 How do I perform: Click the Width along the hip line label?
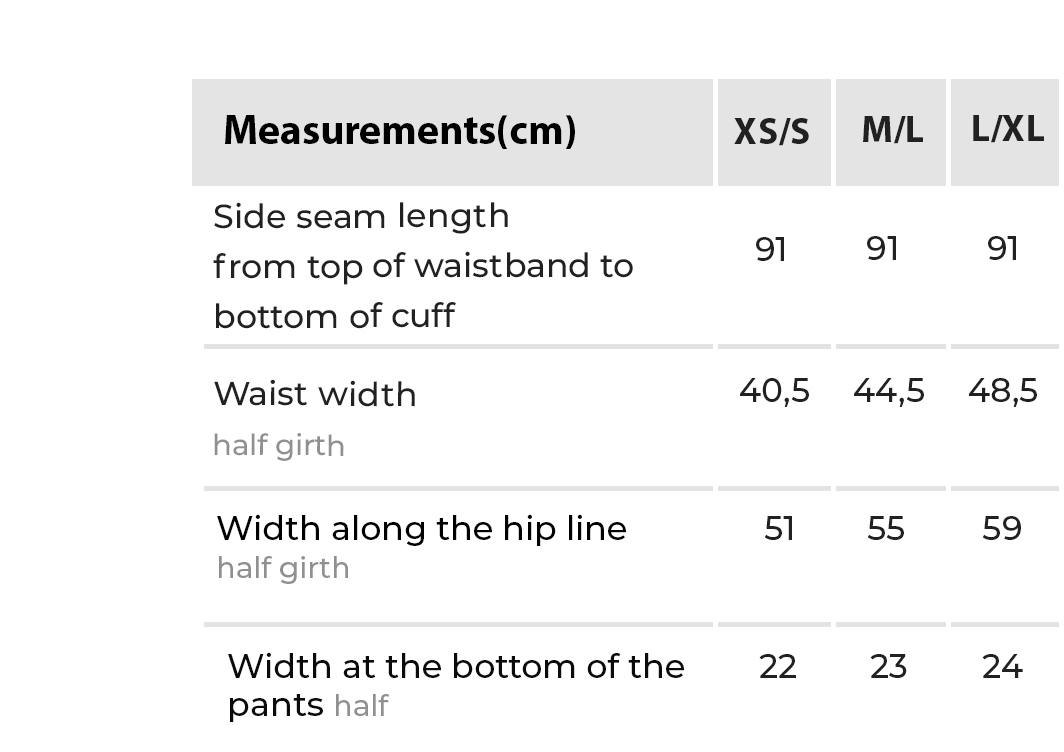pos(421,528)
